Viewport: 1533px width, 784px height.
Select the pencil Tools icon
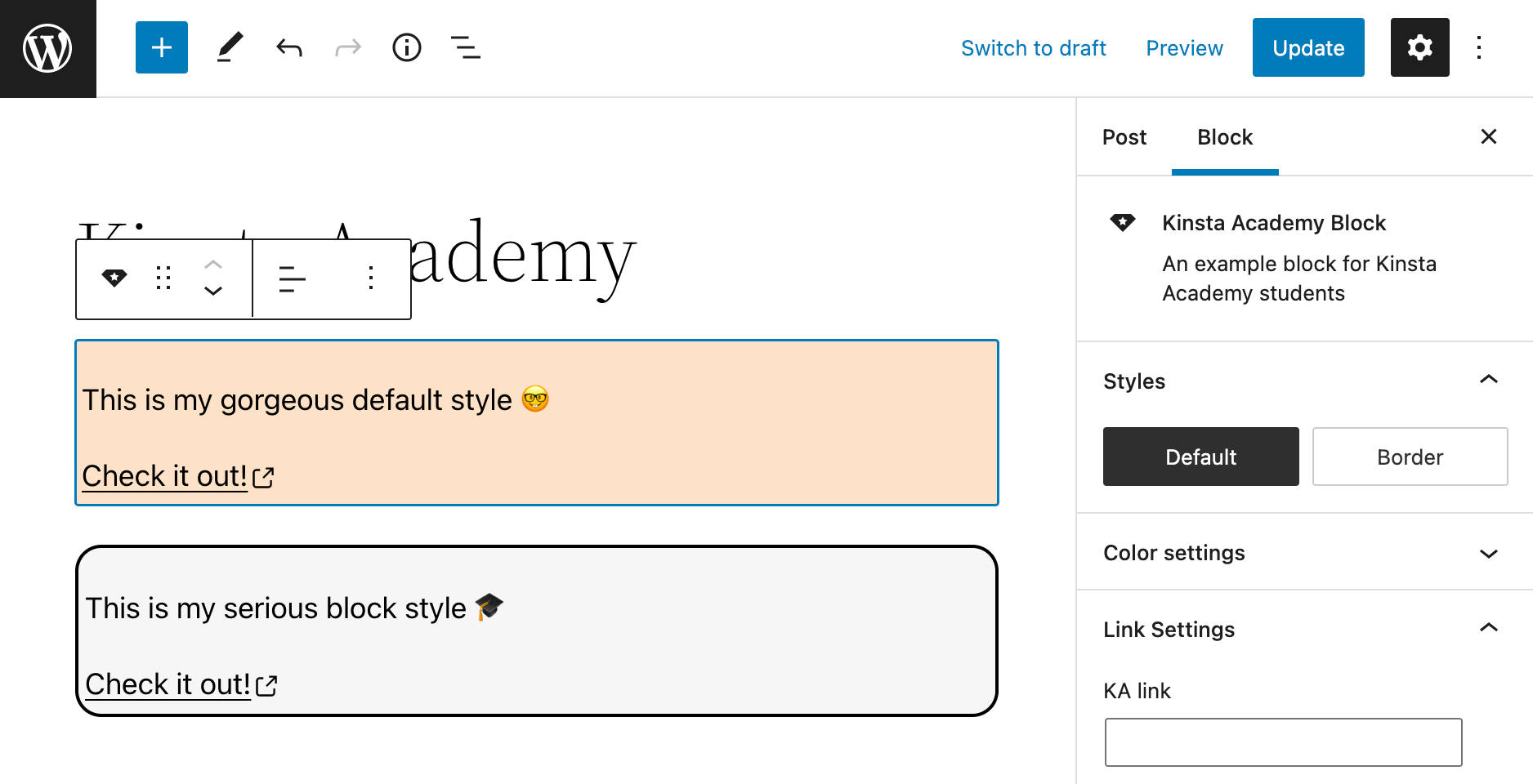coord(230,47)
